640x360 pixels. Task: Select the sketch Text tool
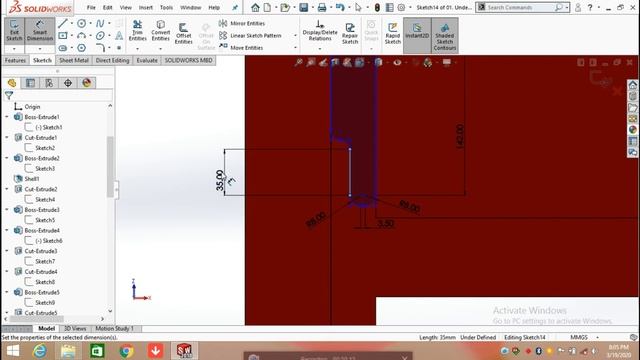pyautogui.click(x=119, y=36)
